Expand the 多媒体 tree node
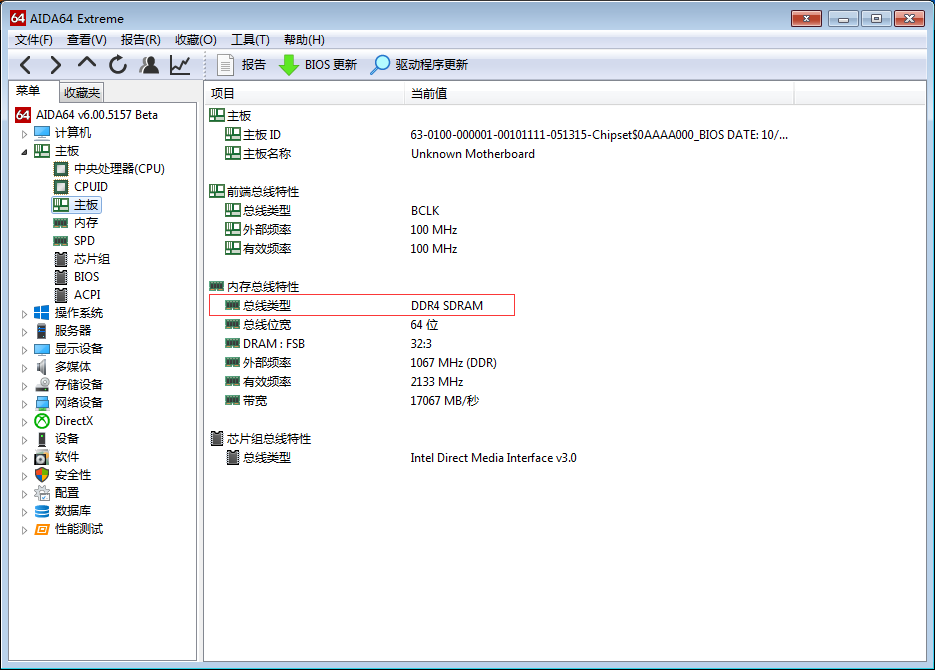Viewport: 935px width, 670px height. tap(24, 368)
